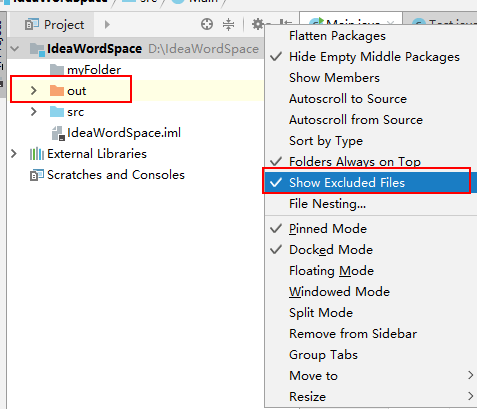Click the IdeaWordSpace module folder icon
Screen dimensions: 477x409
(x=37, y=49)
